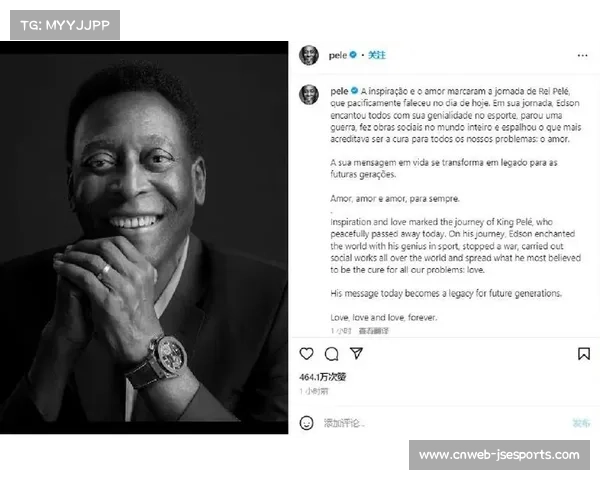Viewport: 600px width, 480px height.
Task: Click the 1 小时 timestamp below the caption
Action: point(341,330)
